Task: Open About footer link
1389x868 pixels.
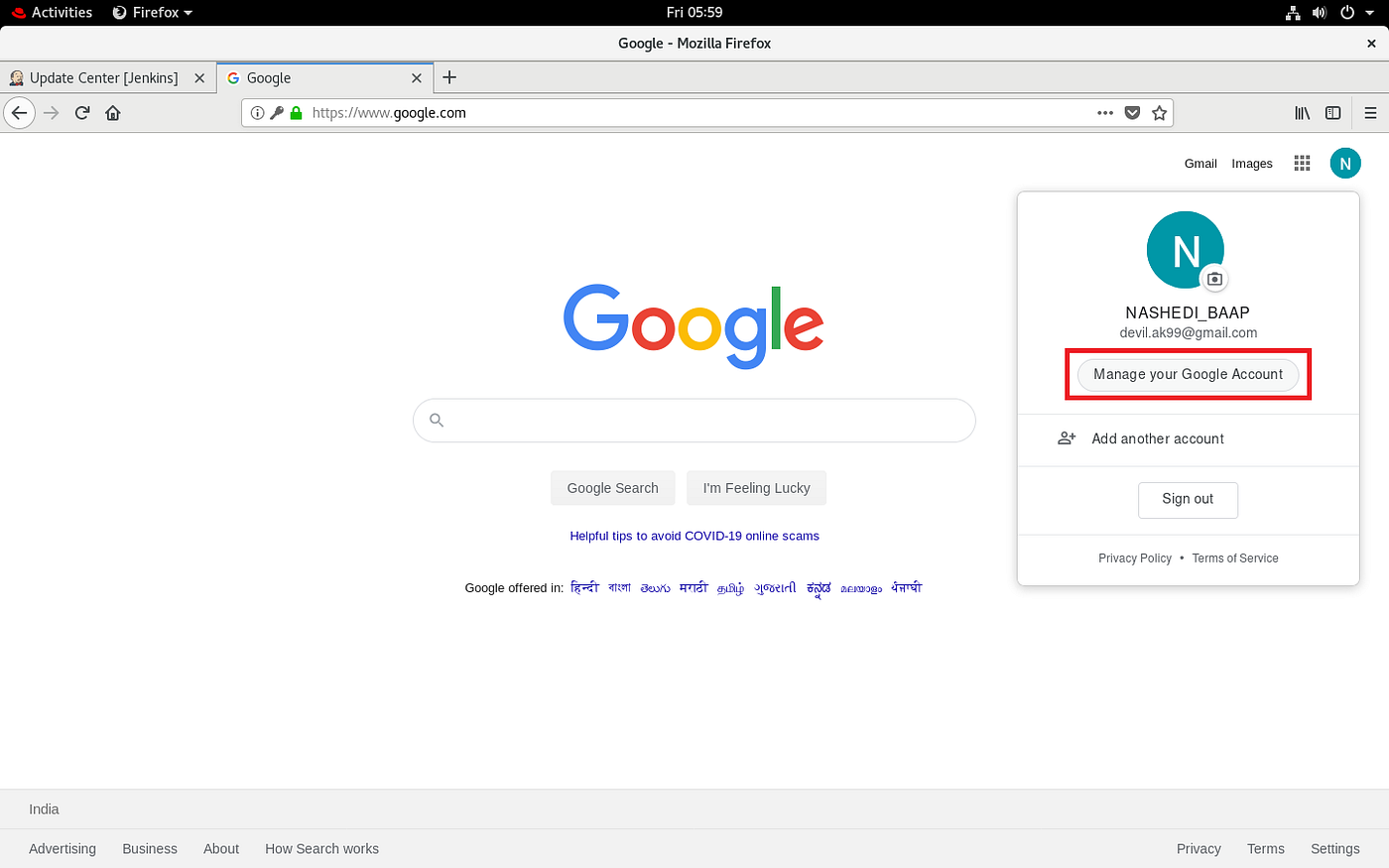Action: coord(221,849)
